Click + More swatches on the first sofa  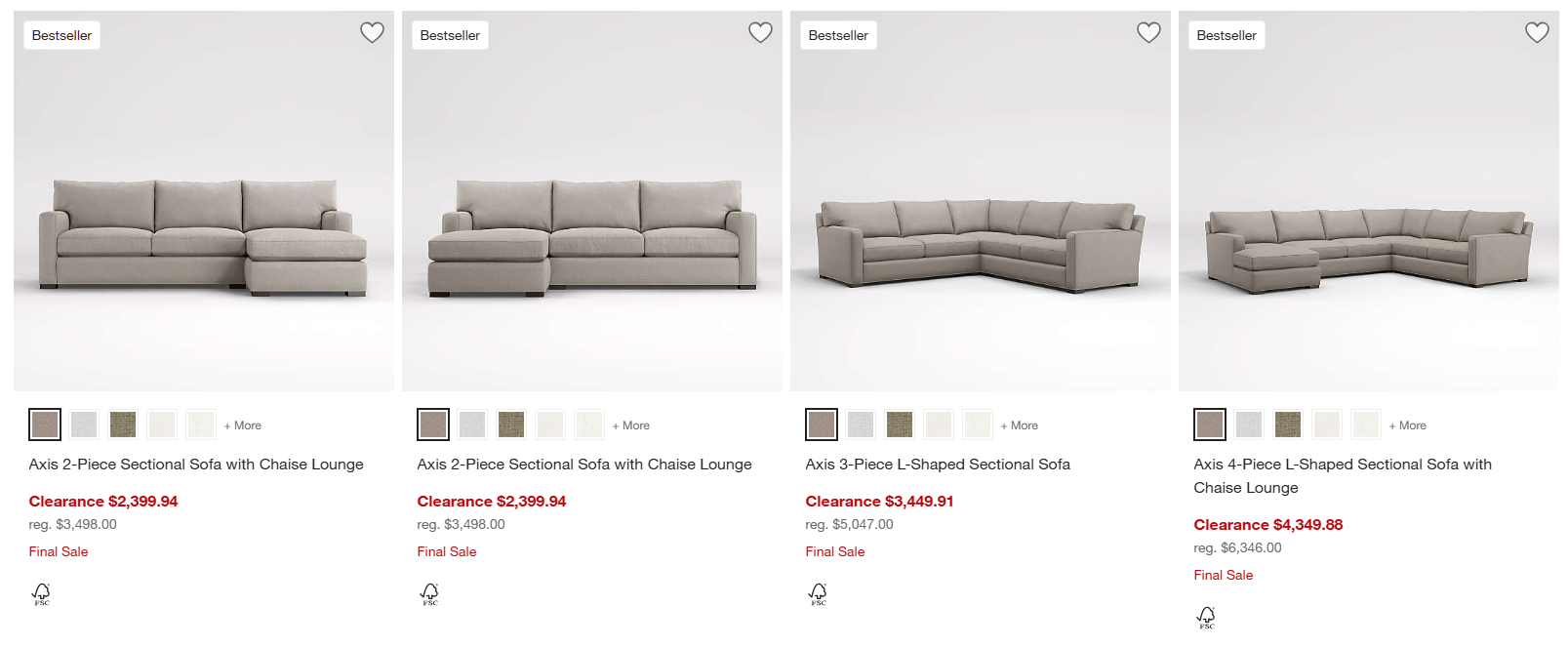[x=243, y=425]
